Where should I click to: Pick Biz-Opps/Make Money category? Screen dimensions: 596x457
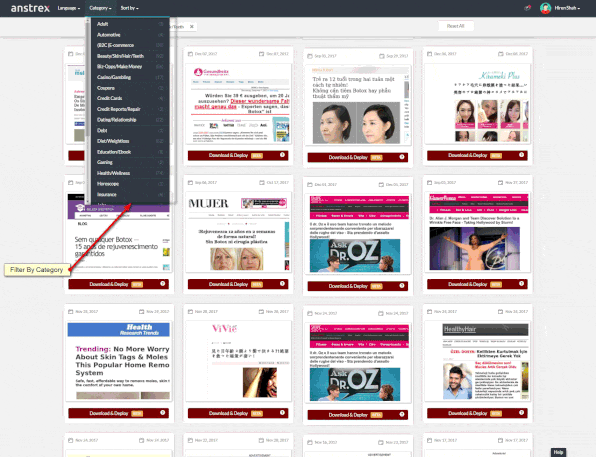tap(129, 67)
